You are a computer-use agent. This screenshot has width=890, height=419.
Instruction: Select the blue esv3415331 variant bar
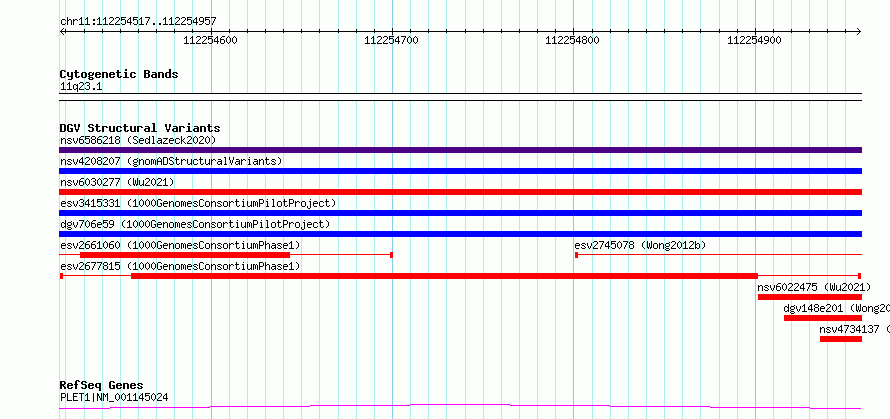(460, 213)
